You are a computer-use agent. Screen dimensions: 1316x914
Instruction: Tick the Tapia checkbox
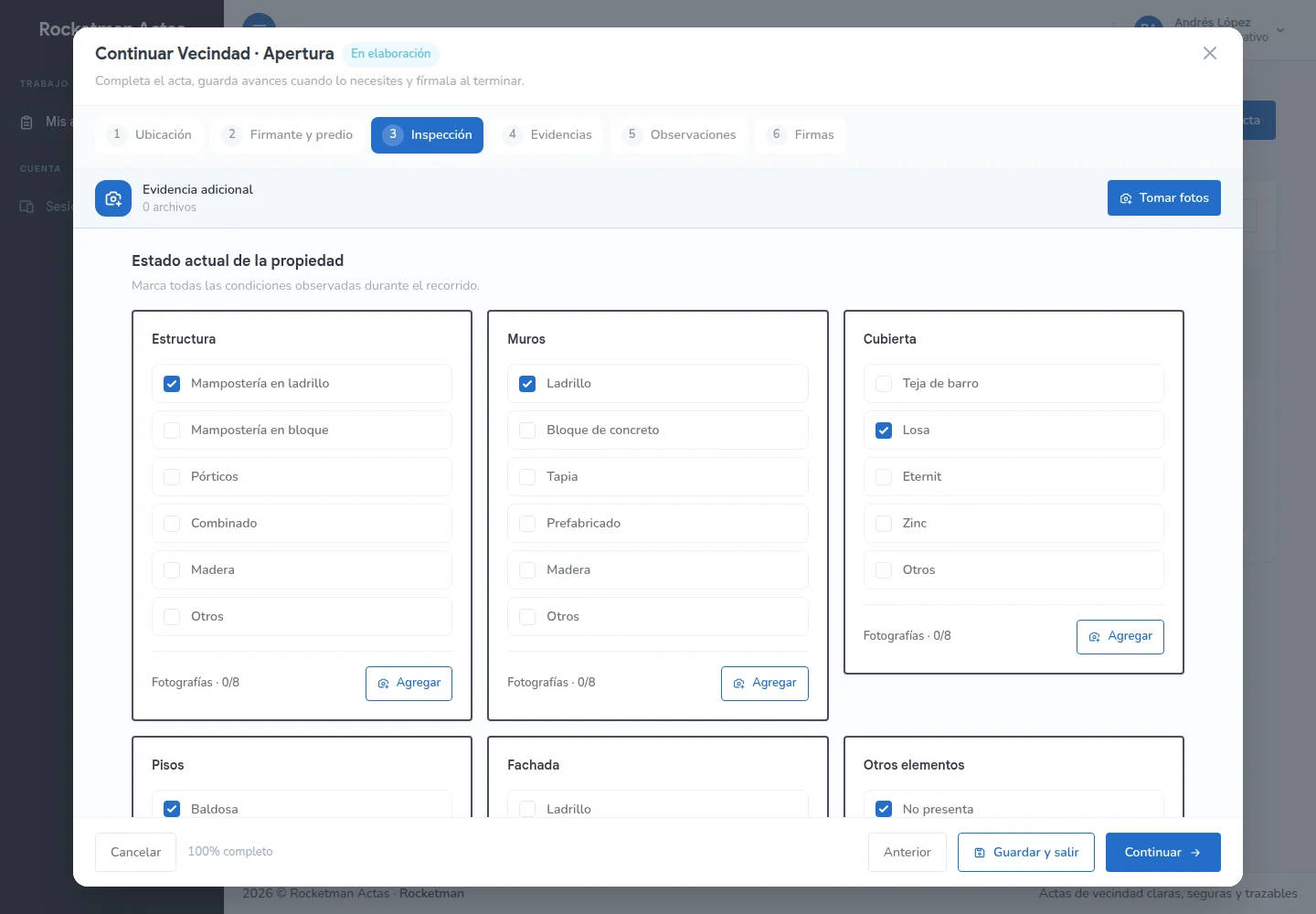[x=527, y=477]
